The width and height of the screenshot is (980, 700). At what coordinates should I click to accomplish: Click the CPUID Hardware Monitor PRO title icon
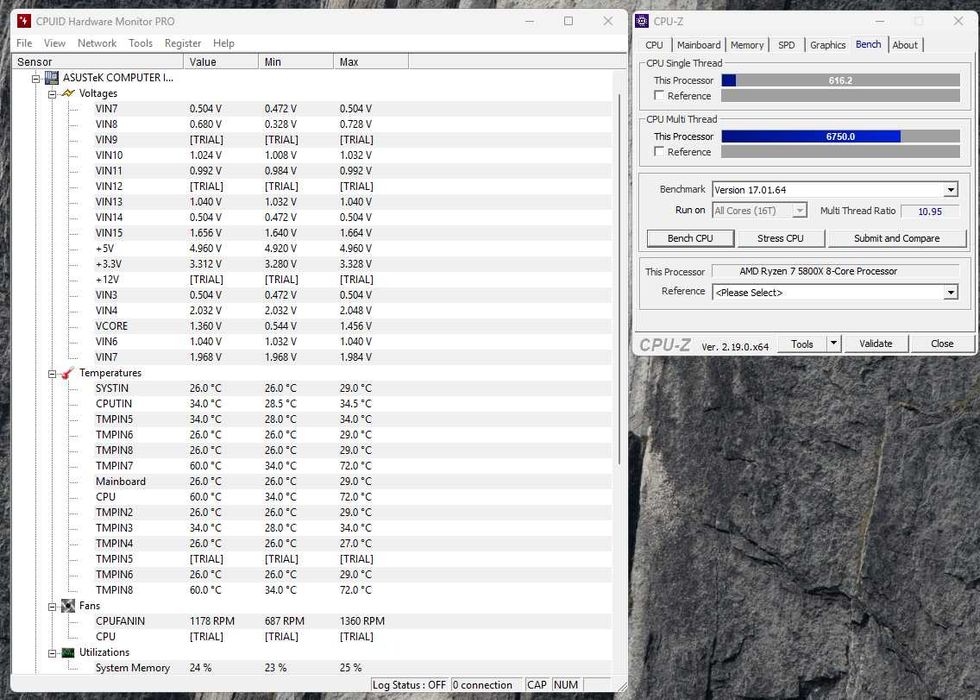24,21
